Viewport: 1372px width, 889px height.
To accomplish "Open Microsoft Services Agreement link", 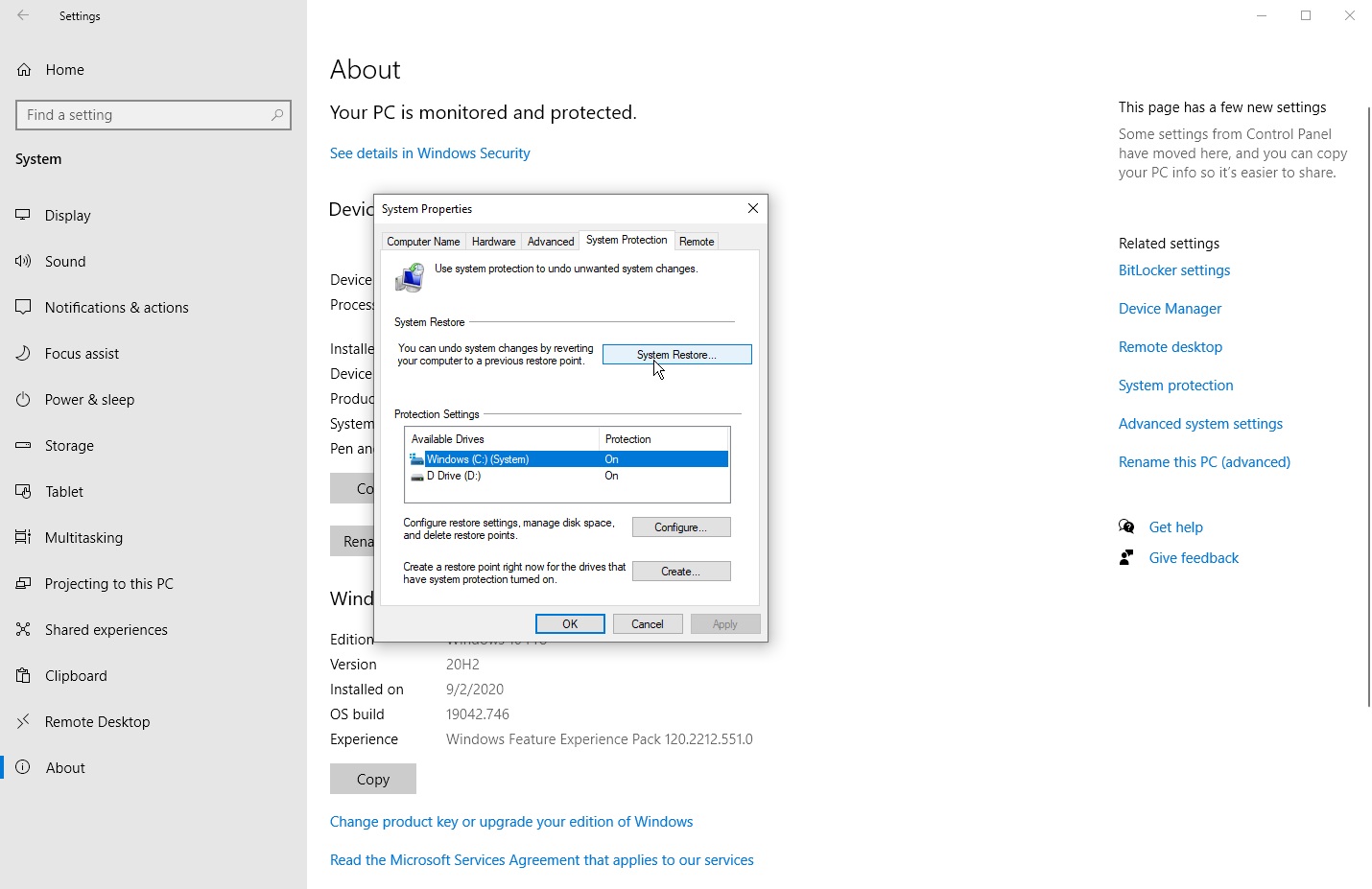I will 542,860.
